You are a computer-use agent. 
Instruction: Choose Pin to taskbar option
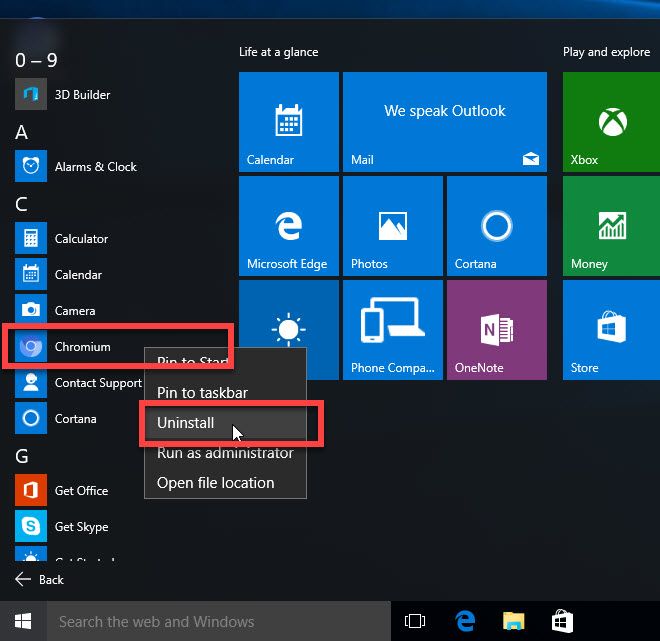[202, 393]
